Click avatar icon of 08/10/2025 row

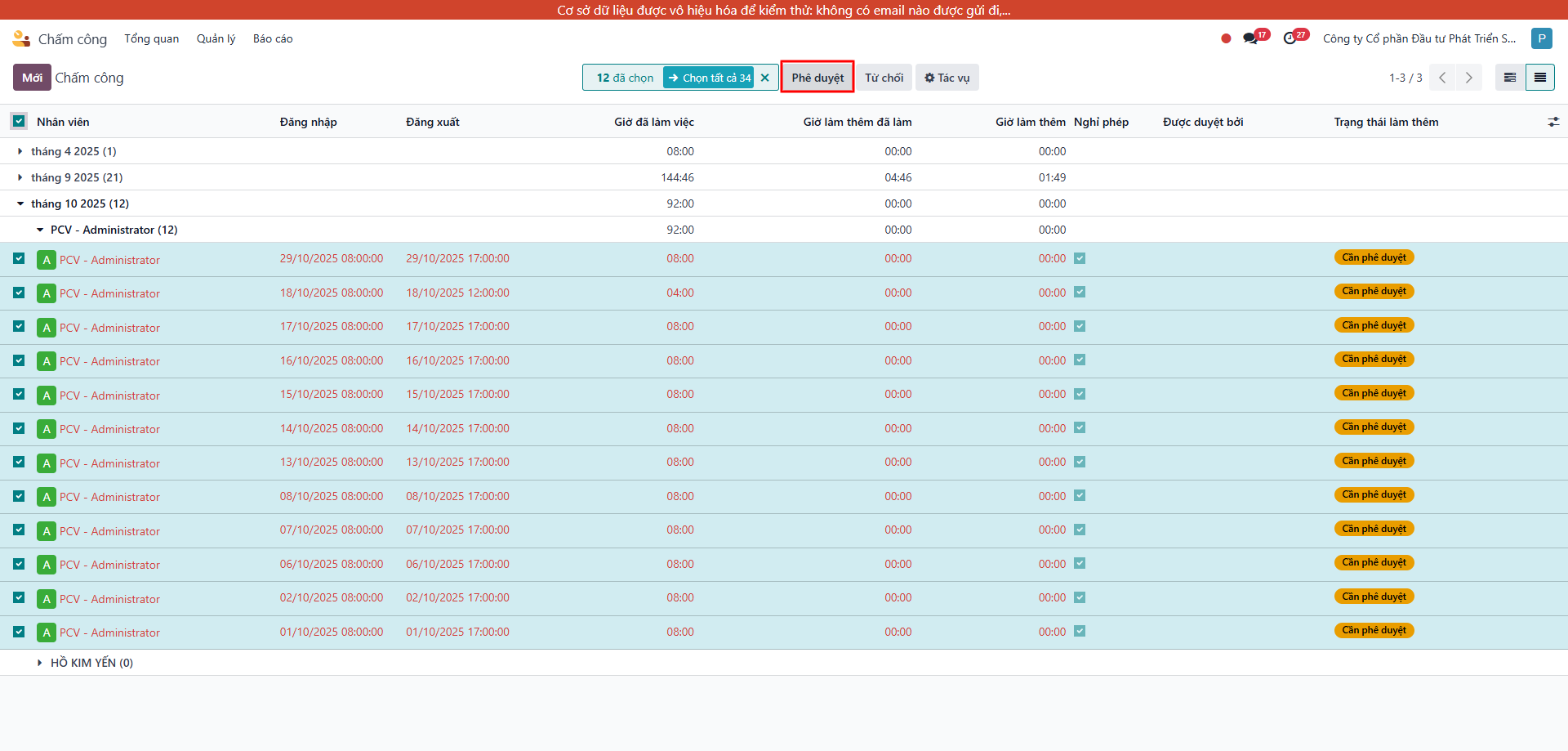47,497
